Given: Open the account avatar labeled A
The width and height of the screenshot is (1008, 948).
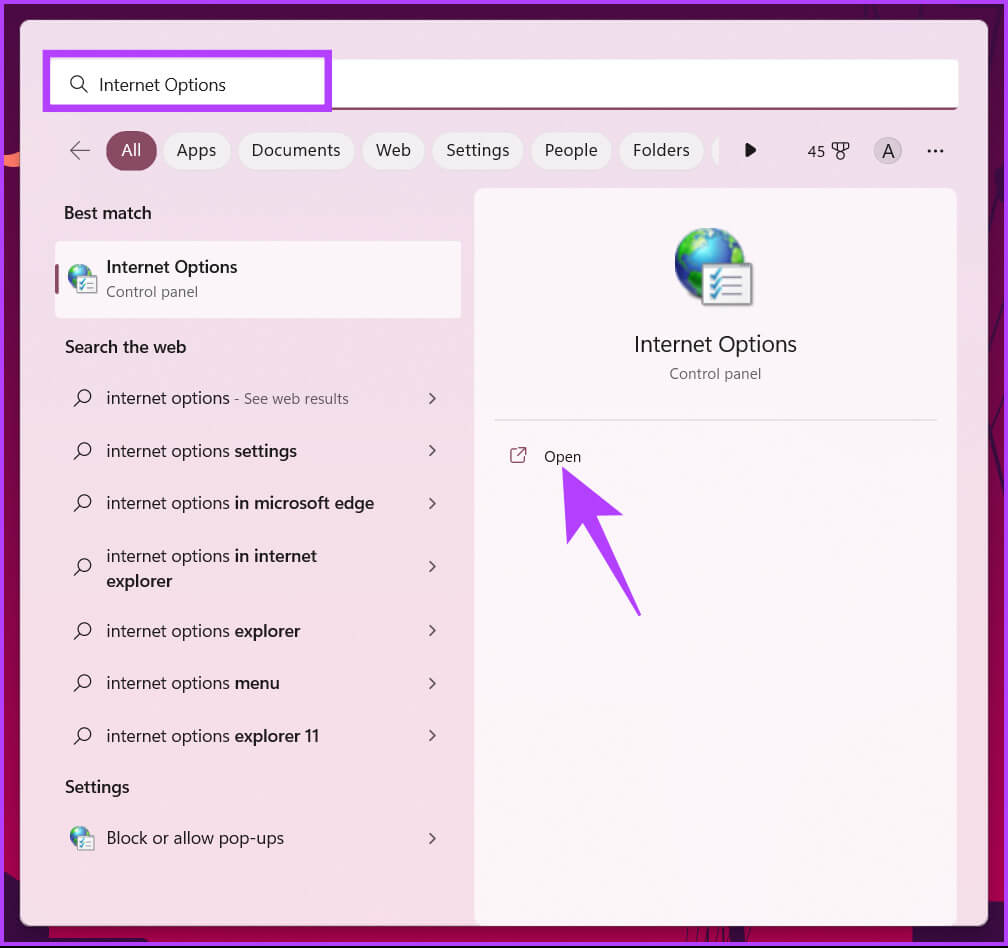Looking at the screenshot, I should [x=887, y=151].
